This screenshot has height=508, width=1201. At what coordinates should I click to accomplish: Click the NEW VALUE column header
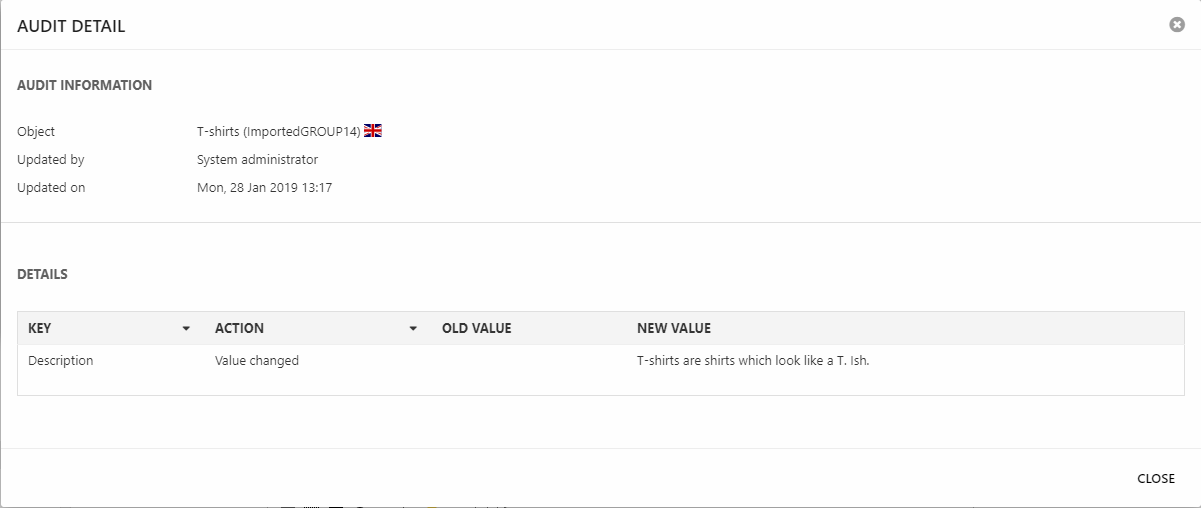pyautogui.click(x=673, y=328)
